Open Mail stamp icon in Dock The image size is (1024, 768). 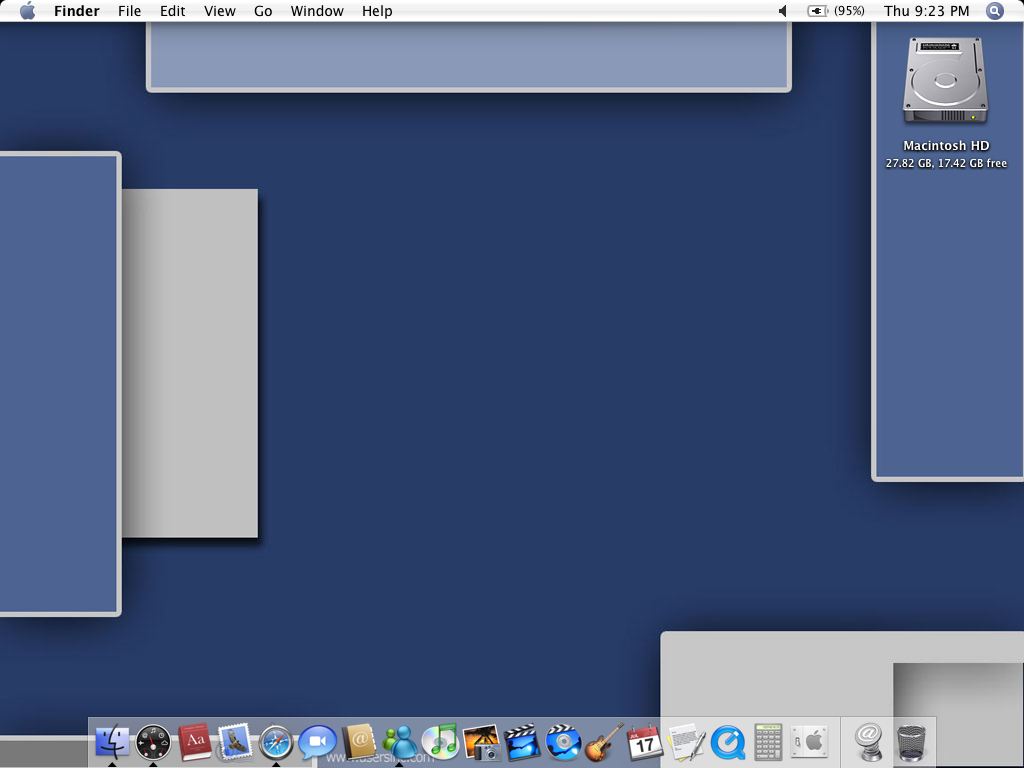[234, 742]
